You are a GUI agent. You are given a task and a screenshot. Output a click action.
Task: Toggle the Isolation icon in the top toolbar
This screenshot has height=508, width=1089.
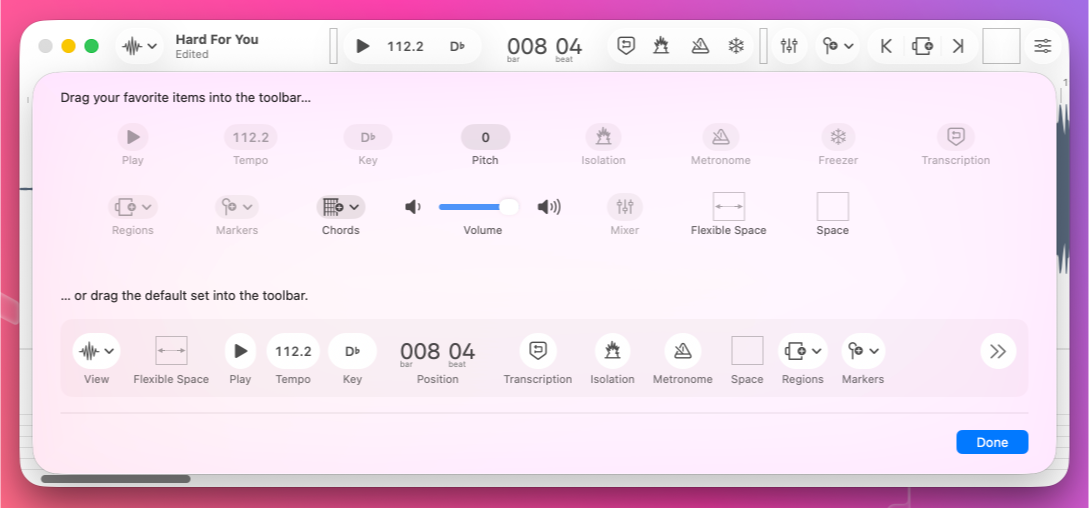pyautogui.click(x=661, y=46)
